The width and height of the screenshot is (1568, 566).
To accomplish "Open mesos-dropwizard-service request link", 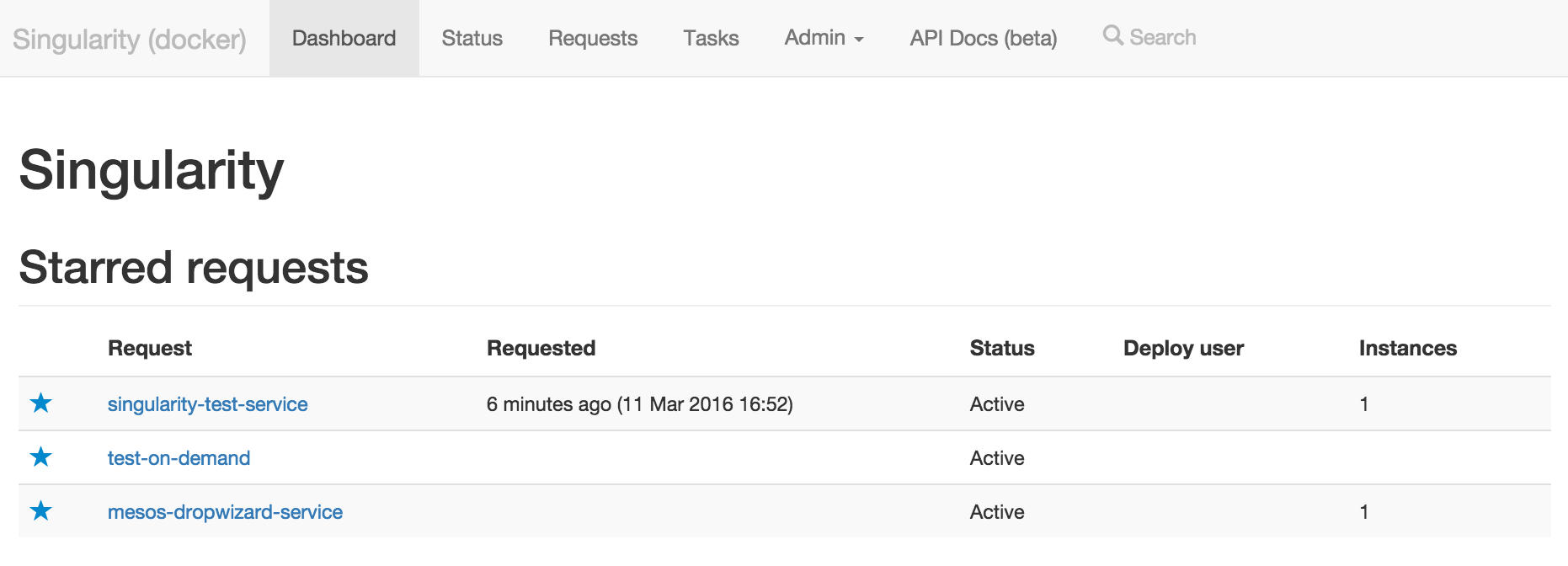I will coord(225,512).
